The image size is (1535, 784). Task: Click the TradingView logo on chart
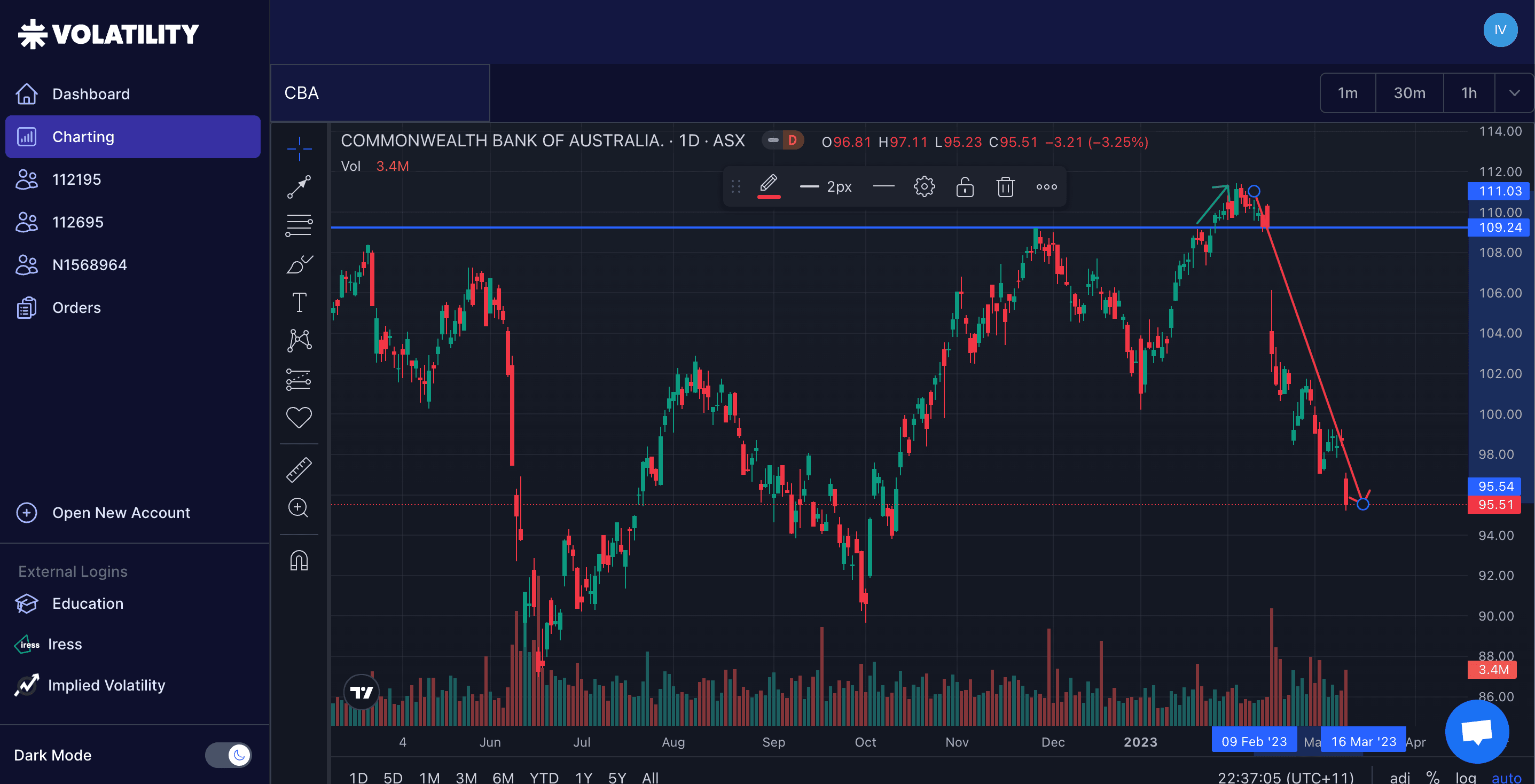tap(362, 692)
